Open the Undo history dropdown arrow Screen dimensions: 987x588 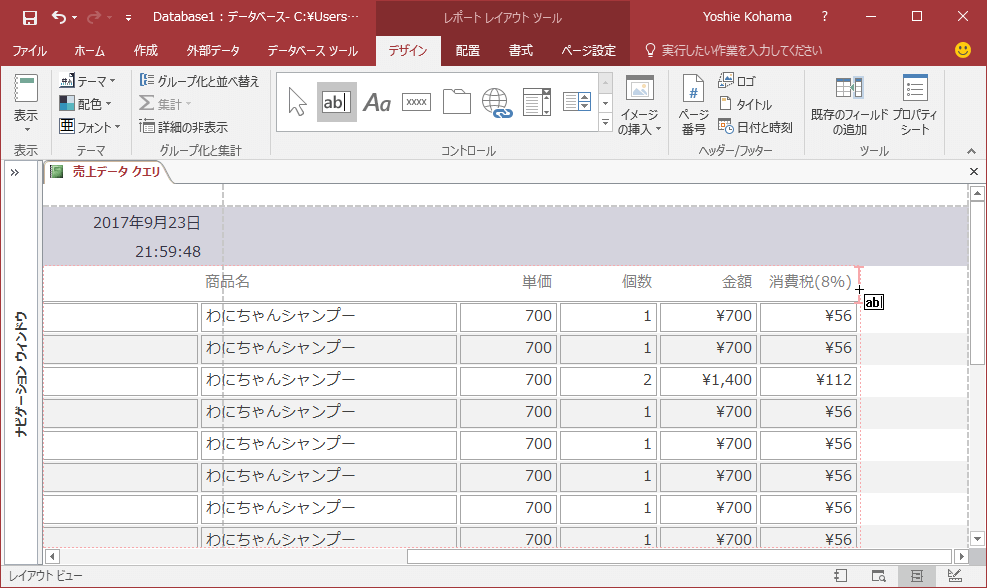click(74, 18)
